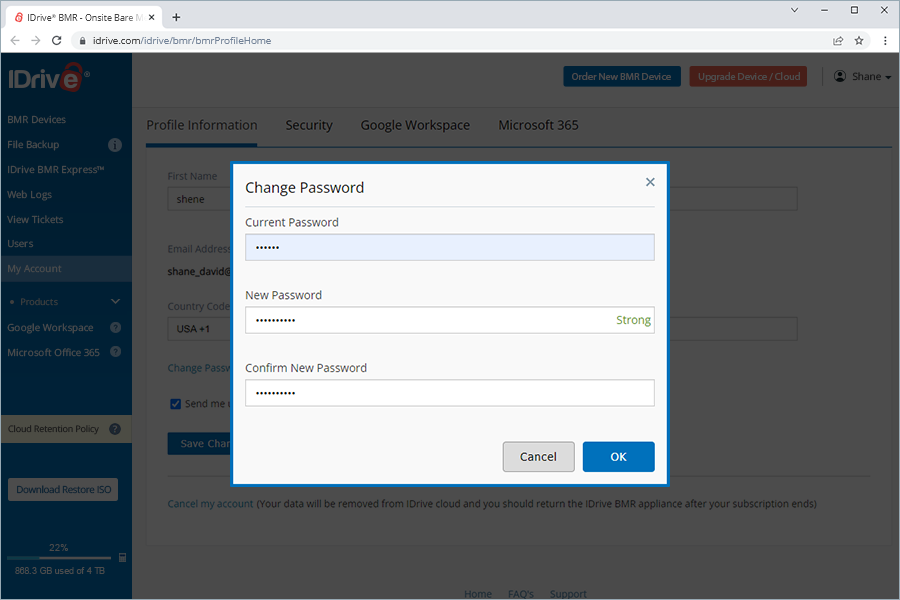Bookmark this page with the star icon
This screenshot has height=600, width=900.
859,41
